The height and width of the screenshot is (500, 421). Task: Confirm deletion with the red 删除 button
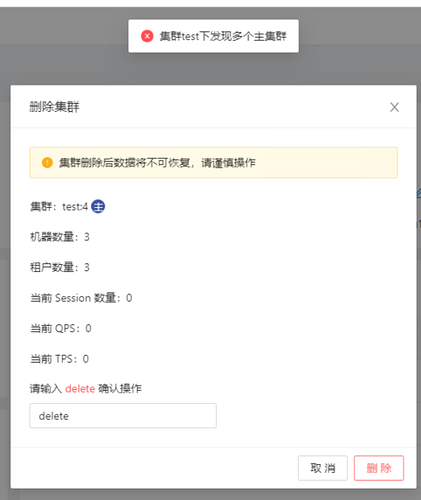click(379, 468)
